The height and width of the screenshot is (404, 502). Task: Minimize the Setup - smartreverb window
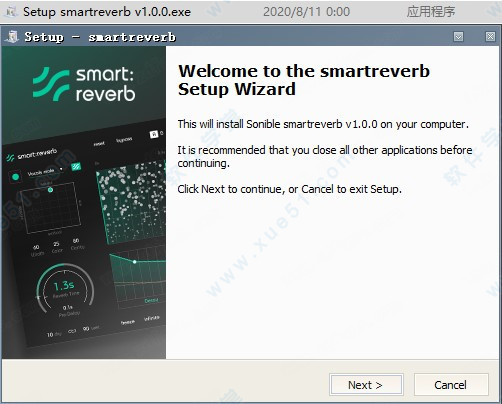459,36
